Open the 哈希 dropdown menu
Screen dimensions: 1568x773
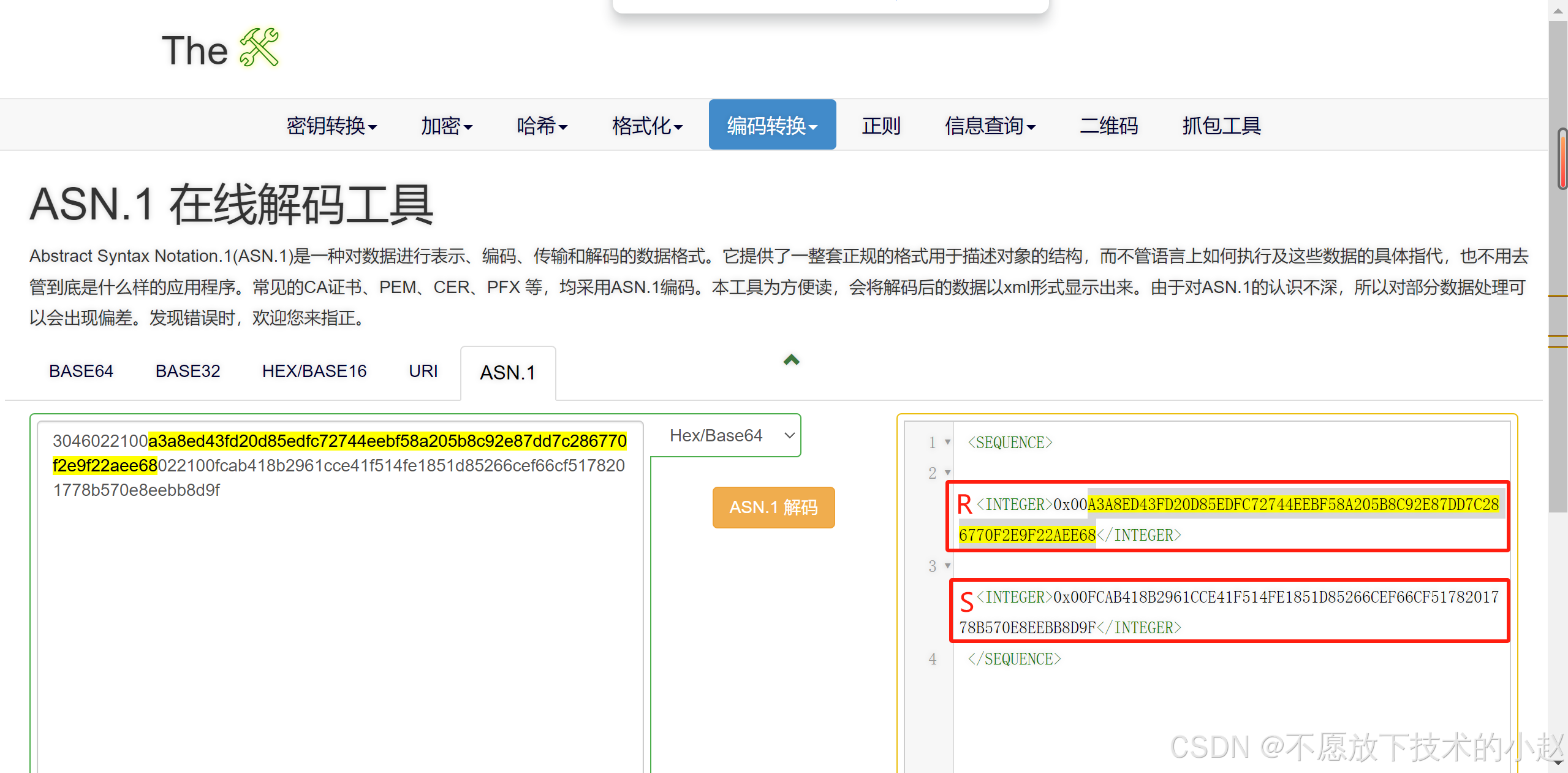pyautogui.click(x=542, y=126)
